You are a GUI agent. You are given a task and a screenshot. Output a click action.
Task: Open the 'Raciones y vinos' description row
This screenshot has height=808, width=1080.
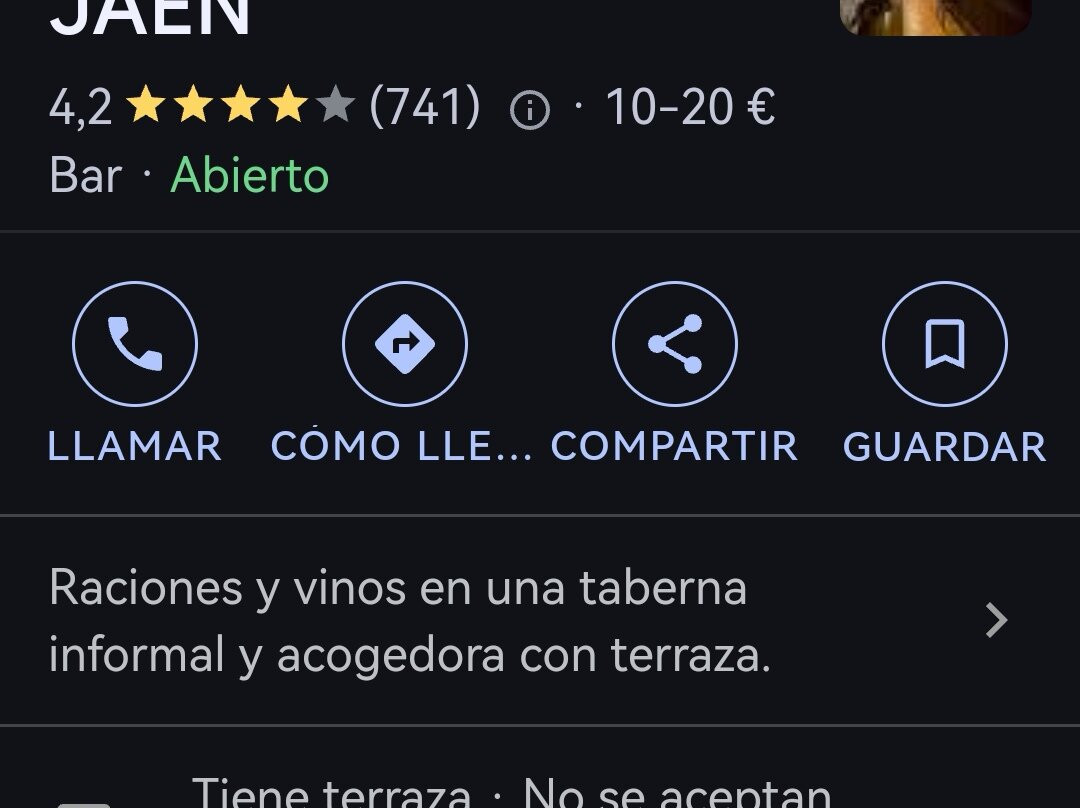(x=540, y=620)
